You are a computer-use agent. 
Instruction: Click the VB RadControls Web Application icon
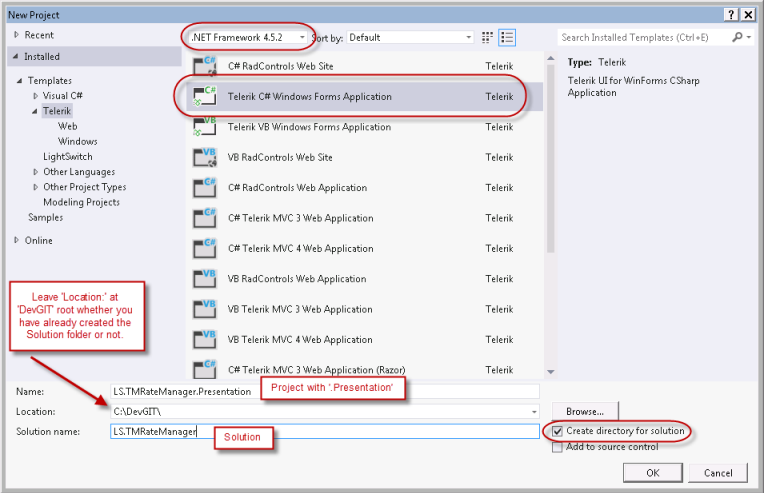pos(205,279)
